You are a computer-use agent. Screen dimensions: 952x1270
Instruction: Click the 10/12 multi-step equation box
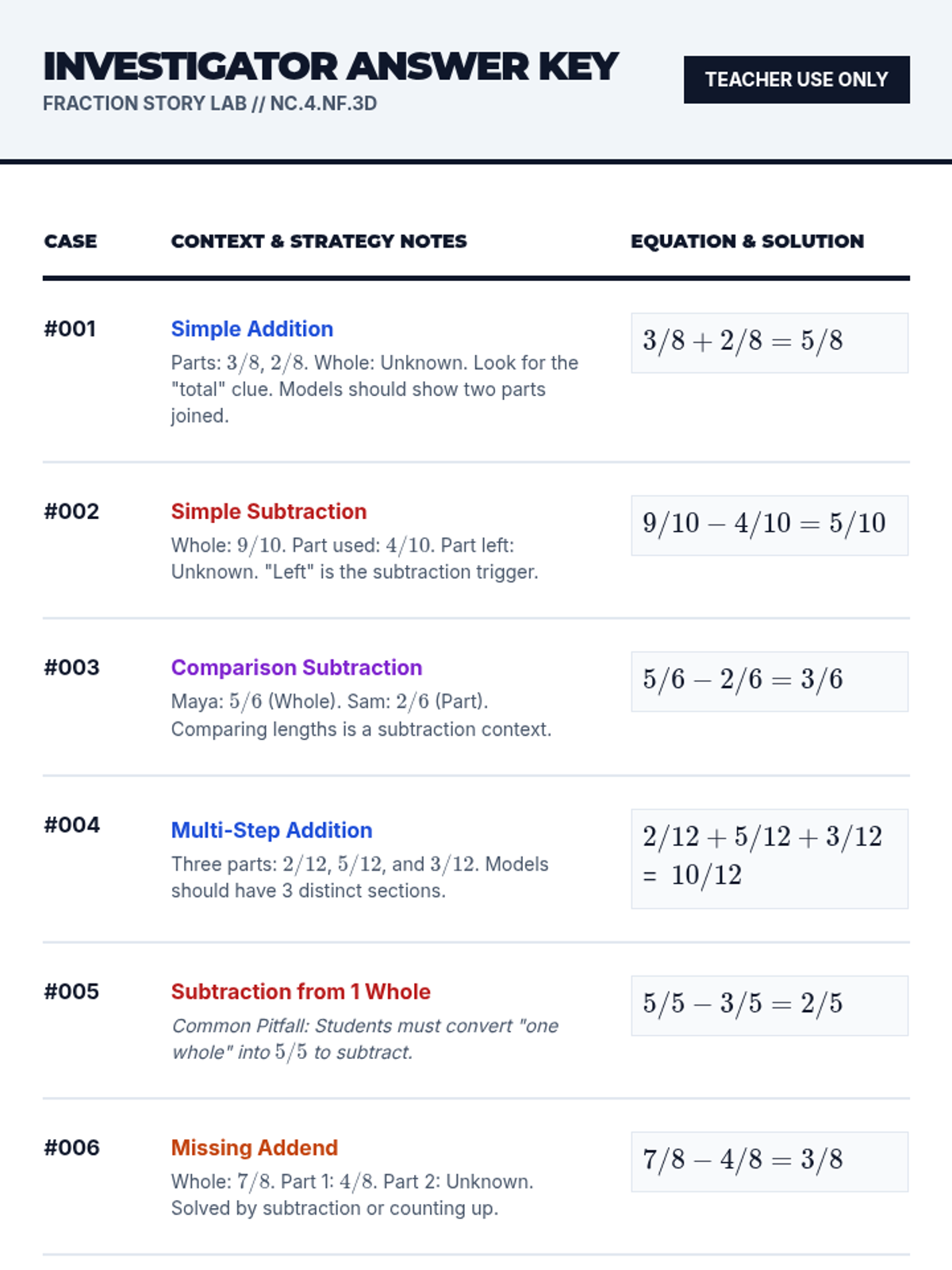(x=769, y=858)
